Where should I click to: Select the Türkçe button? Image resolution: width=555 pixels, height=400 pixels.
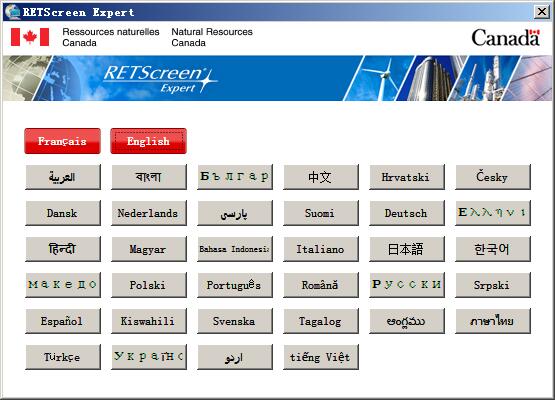tap(63, 357)
